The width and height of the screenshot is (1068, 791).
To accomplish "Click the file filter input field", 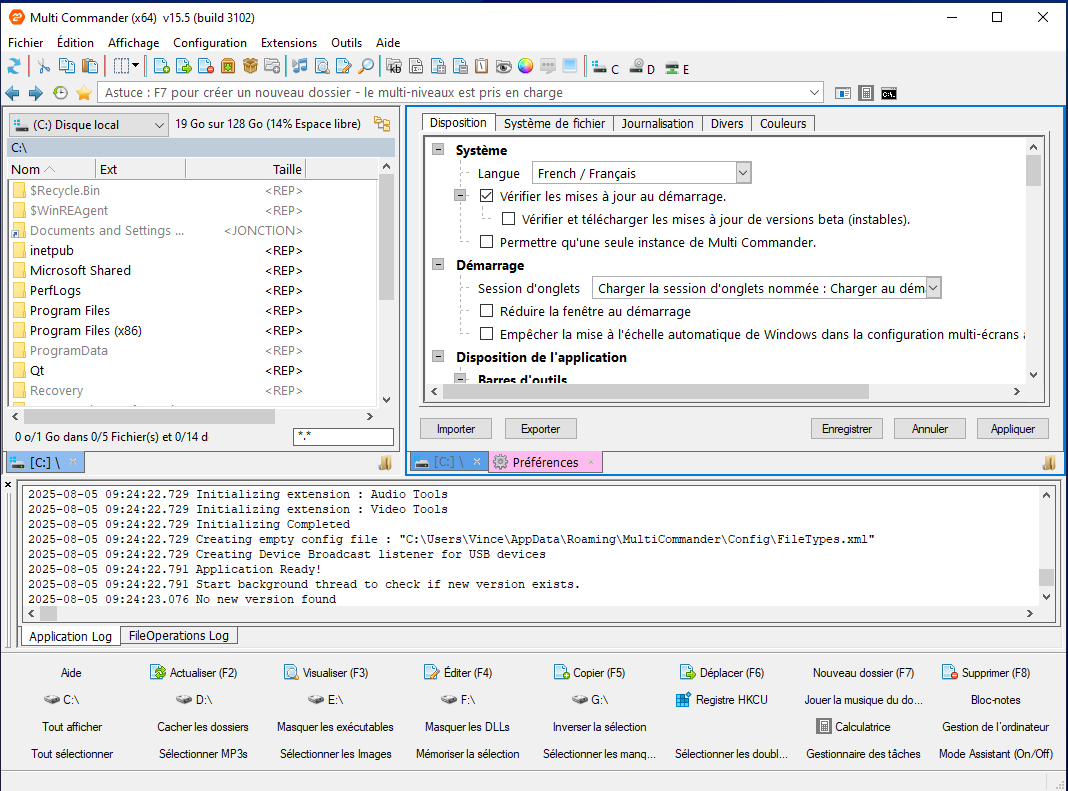I will pyautogui.click(x=343, y=437).
